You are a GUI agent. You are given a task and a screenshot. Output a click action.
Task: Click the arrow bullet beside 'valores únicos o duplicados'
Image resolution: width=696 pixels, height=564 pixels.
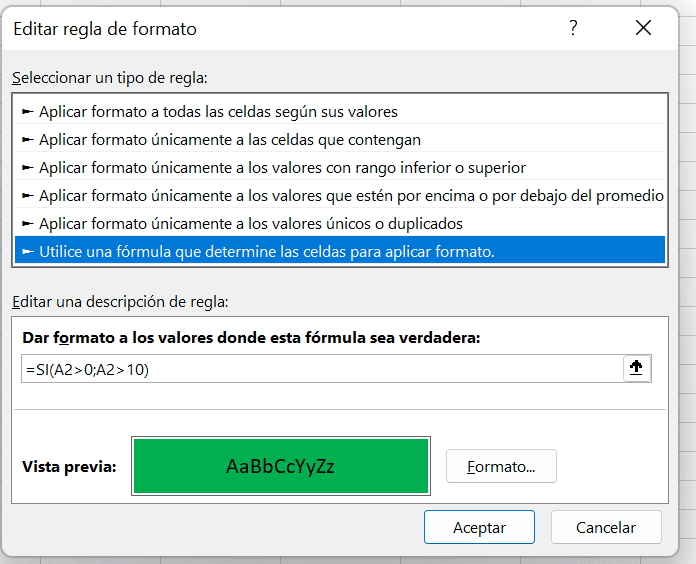[x=28, y=223]
